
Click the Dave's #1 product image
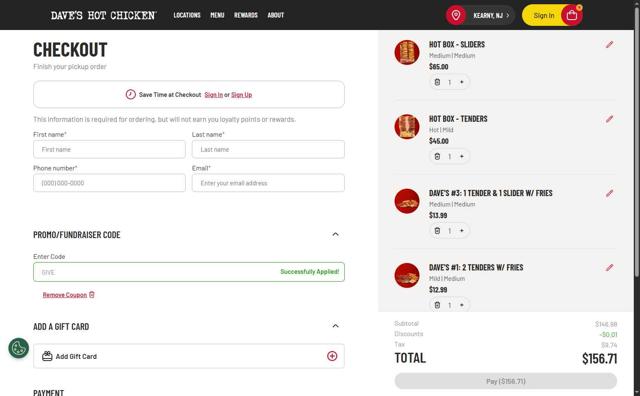point(407,275)
